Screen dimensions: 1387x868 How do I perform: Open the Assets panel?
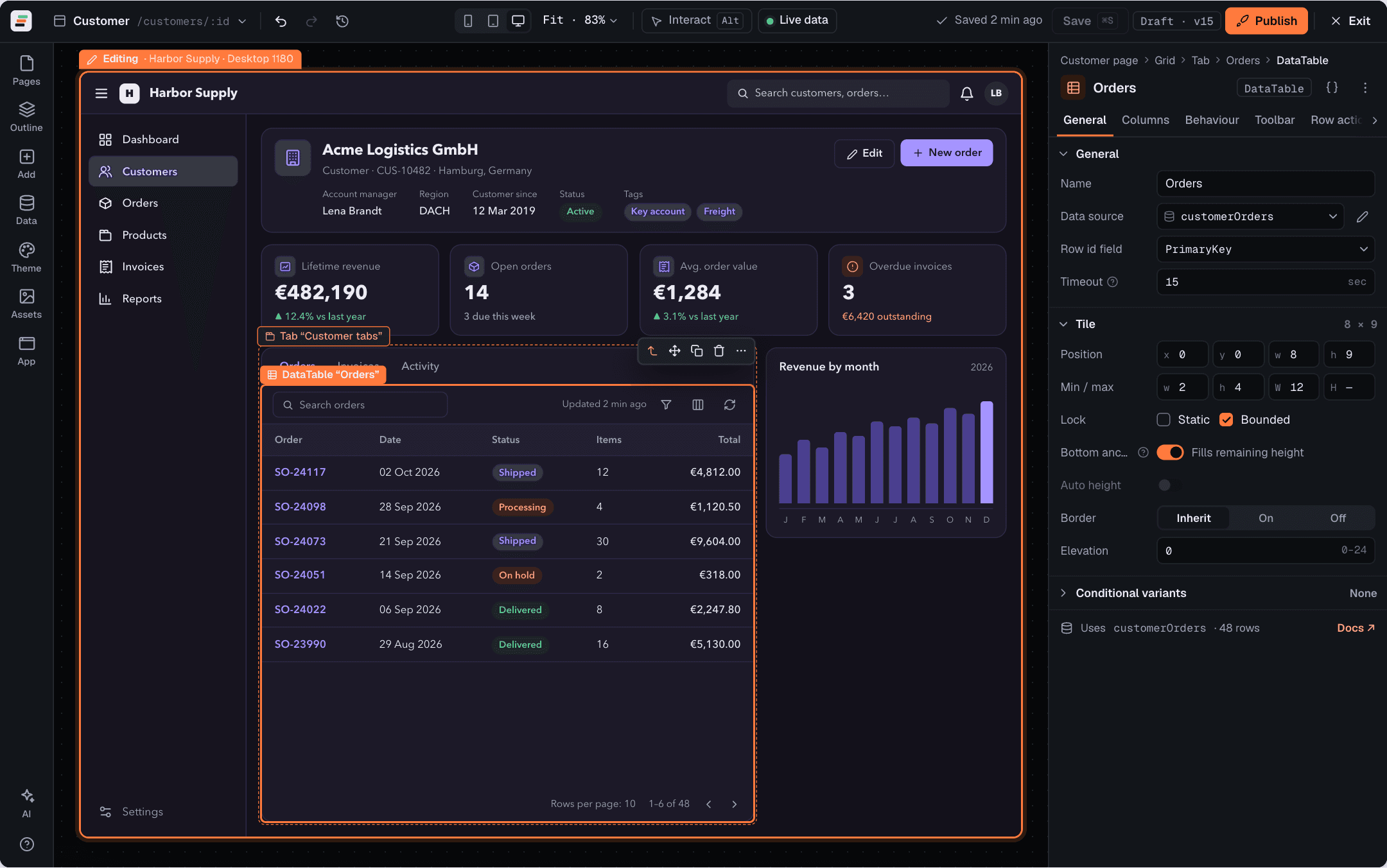[26, 304]
